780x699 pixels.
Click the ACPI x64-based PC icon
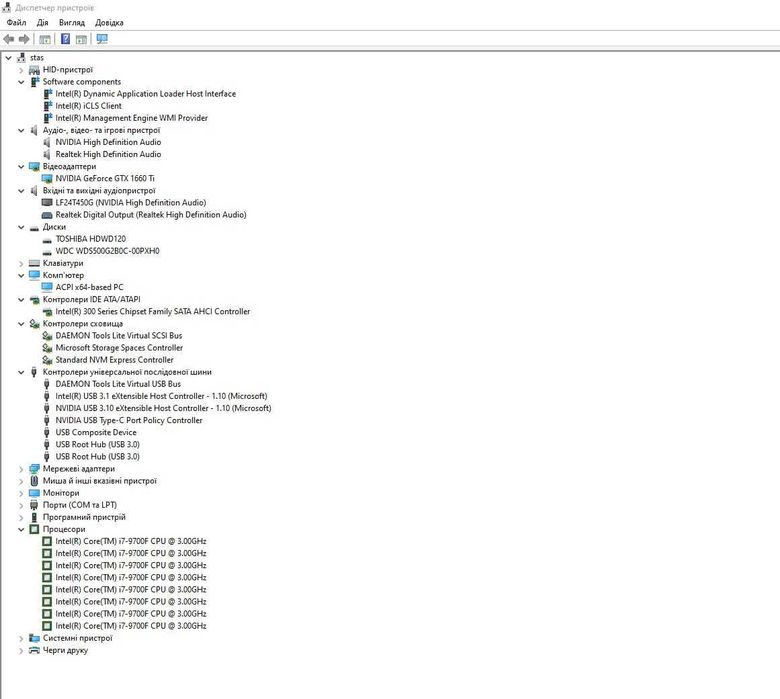tap(47, 288)
